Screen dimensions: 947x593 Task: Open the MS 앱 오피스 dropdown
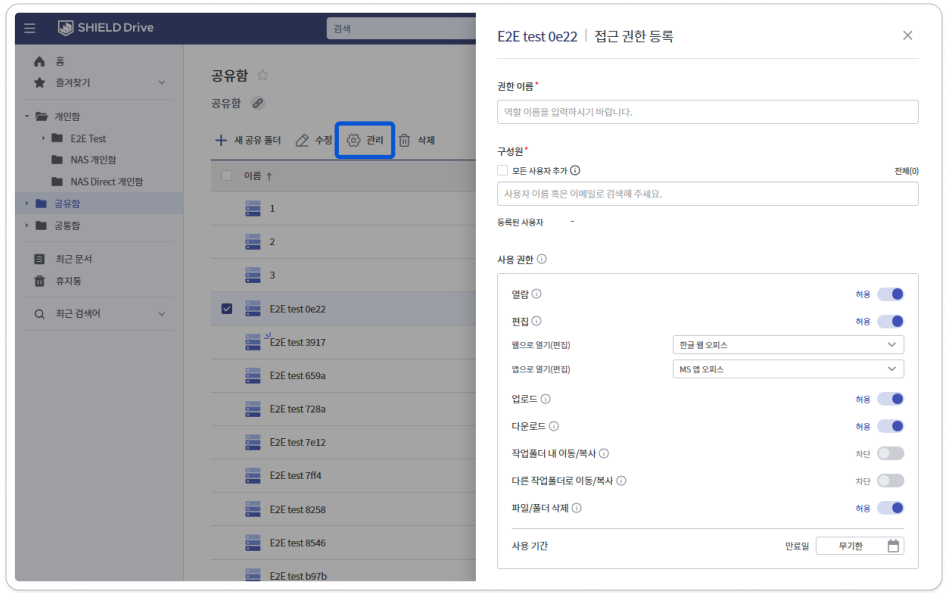[x=787, y=369]
